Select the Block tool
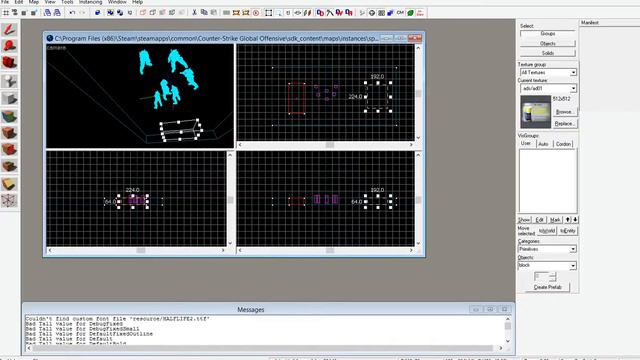This screenshot has height=360, width=640. [9, 98]
